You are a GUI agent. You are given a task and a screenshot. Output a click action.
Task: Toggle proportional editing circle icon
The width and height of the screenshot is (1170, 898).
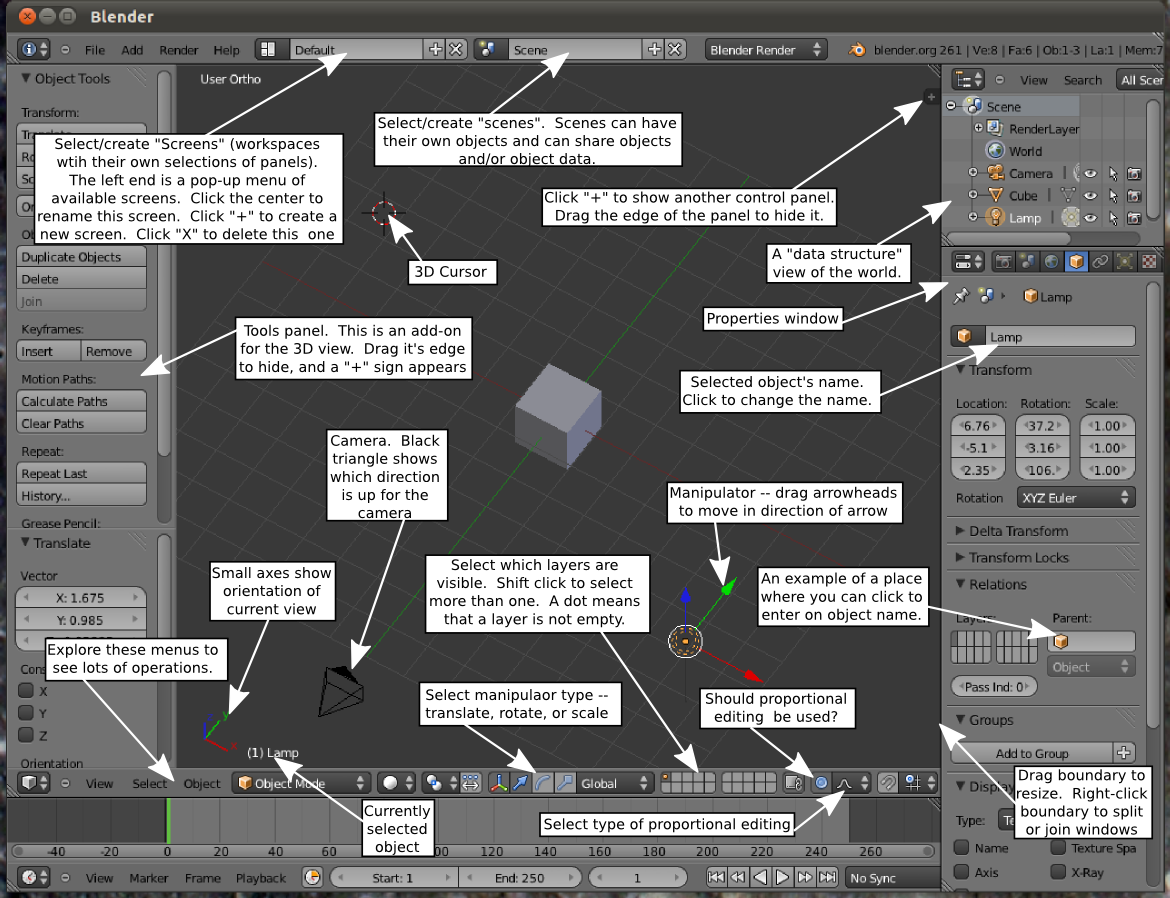tap(821, 782)
